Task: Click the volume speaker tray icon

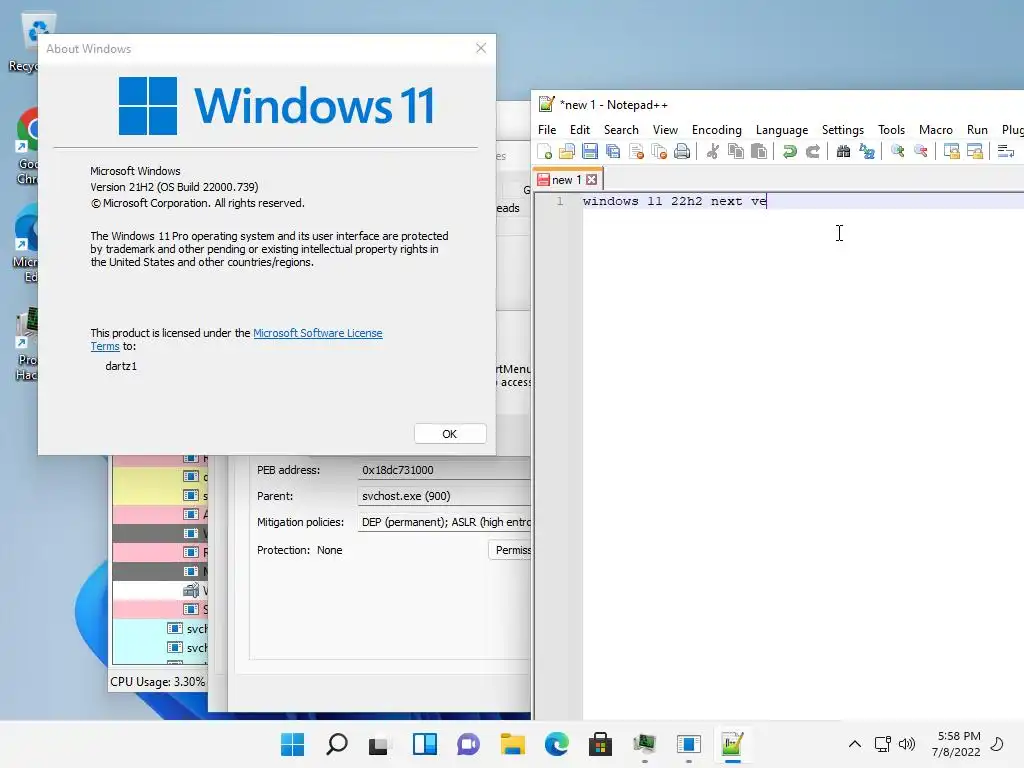Action: coord(907,744)
